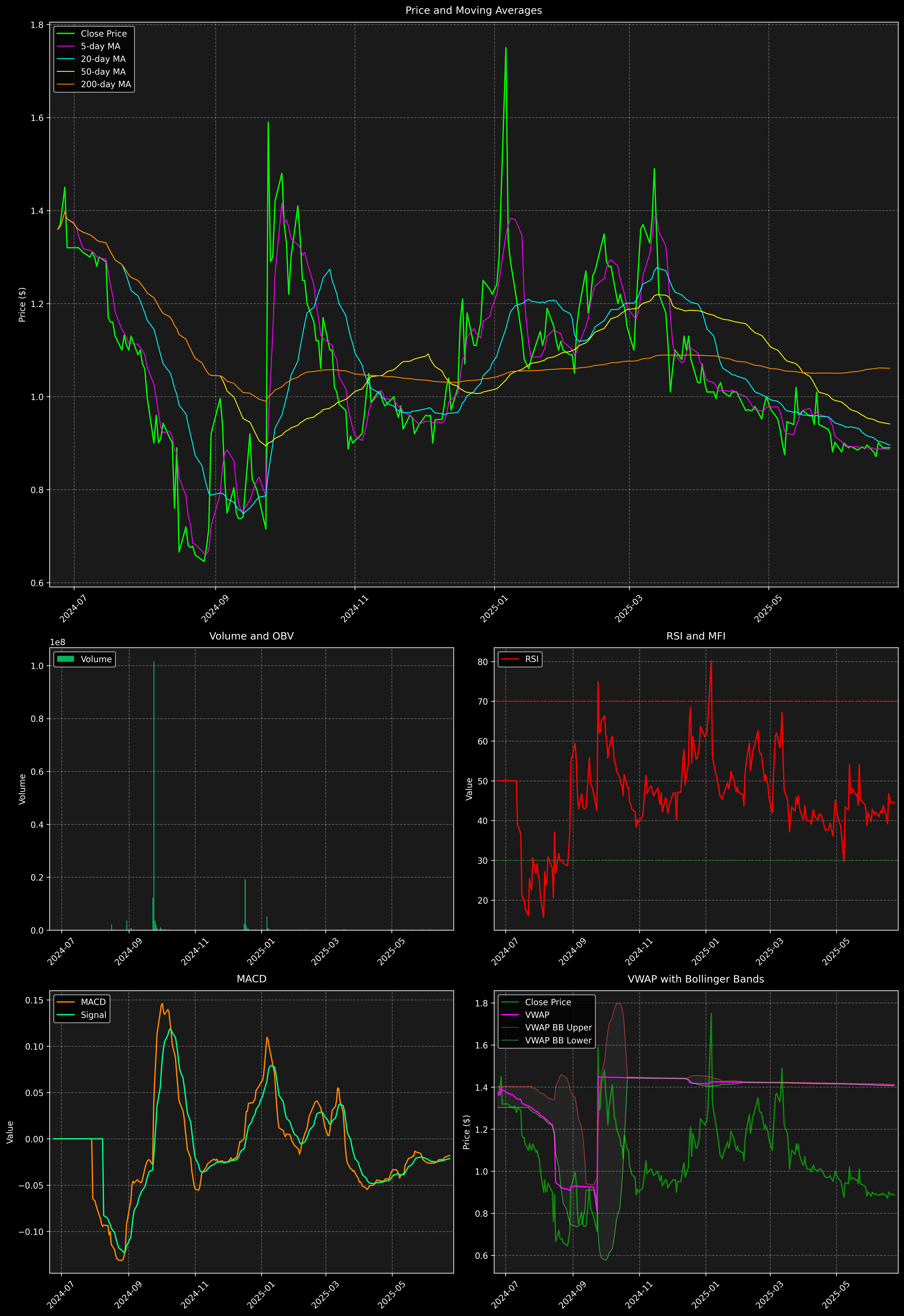Click the green Volume legend swatch

(66, 659)
